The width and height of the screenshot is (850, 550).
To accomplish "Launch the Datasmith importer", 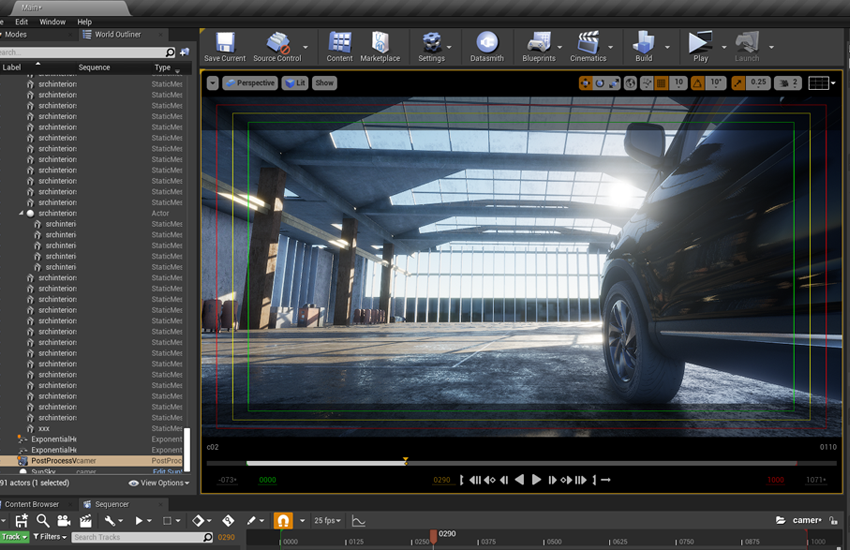I will point(487,47).
